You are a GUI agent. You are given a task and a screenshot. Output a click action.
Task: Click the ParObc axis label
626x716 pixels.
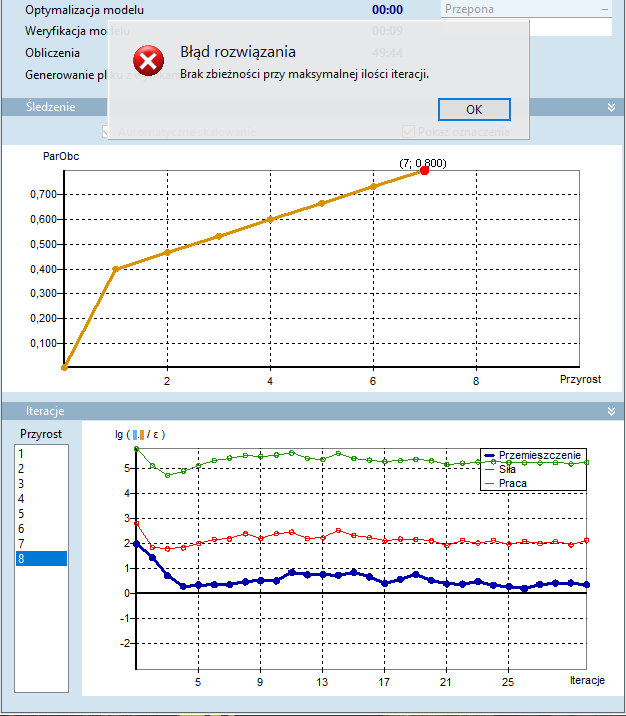click(61, 156)
